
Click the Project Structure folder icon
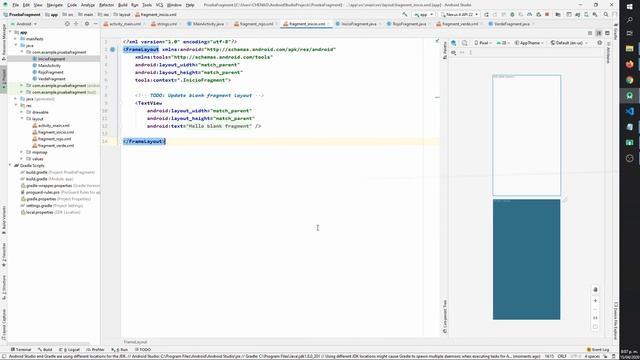click(558, 14)
